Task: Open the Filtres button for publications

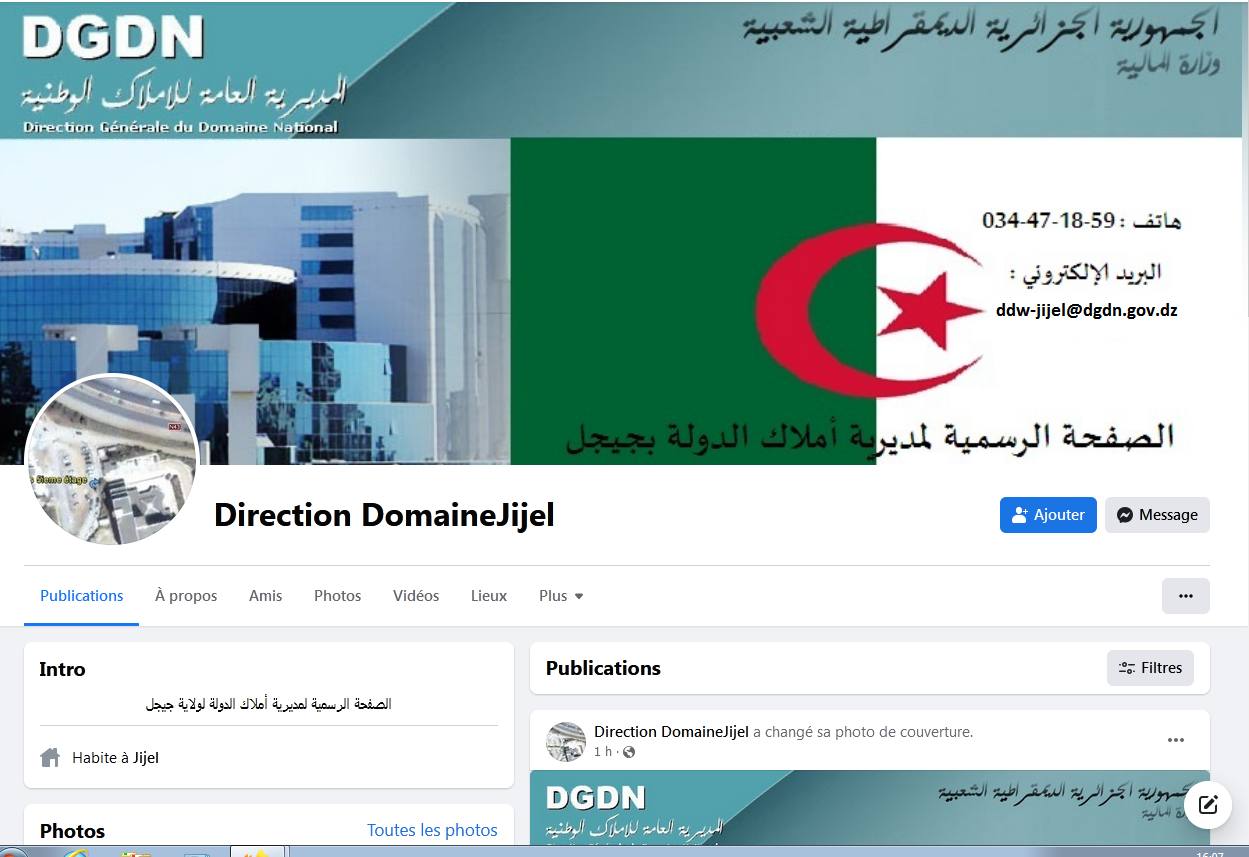Action: 1150,668
